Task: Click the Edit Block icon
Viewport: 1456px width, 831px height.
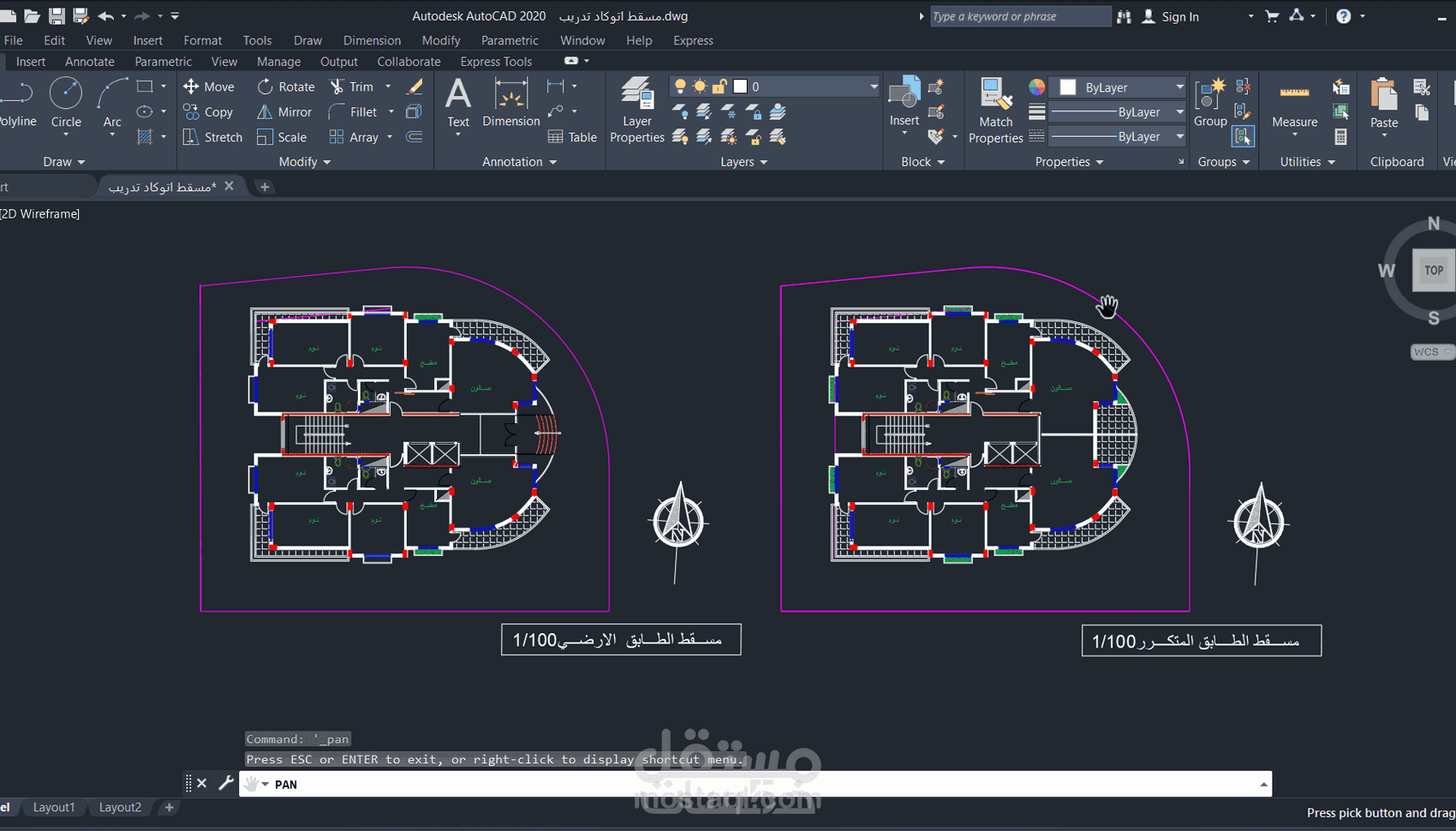Action: [936, 111]
